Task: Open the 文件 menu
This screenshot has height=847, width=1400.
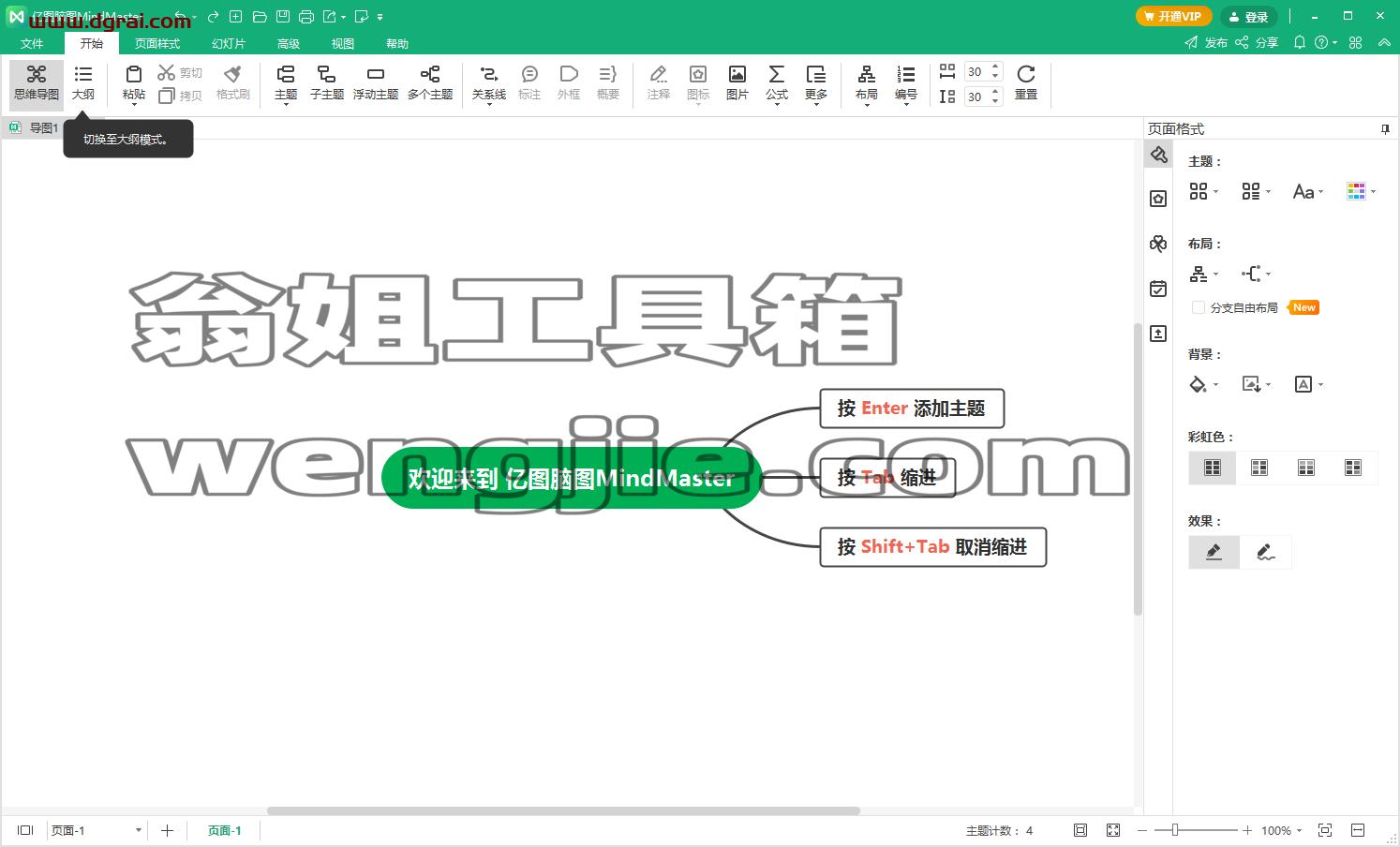Action: (x=32, y=43)
